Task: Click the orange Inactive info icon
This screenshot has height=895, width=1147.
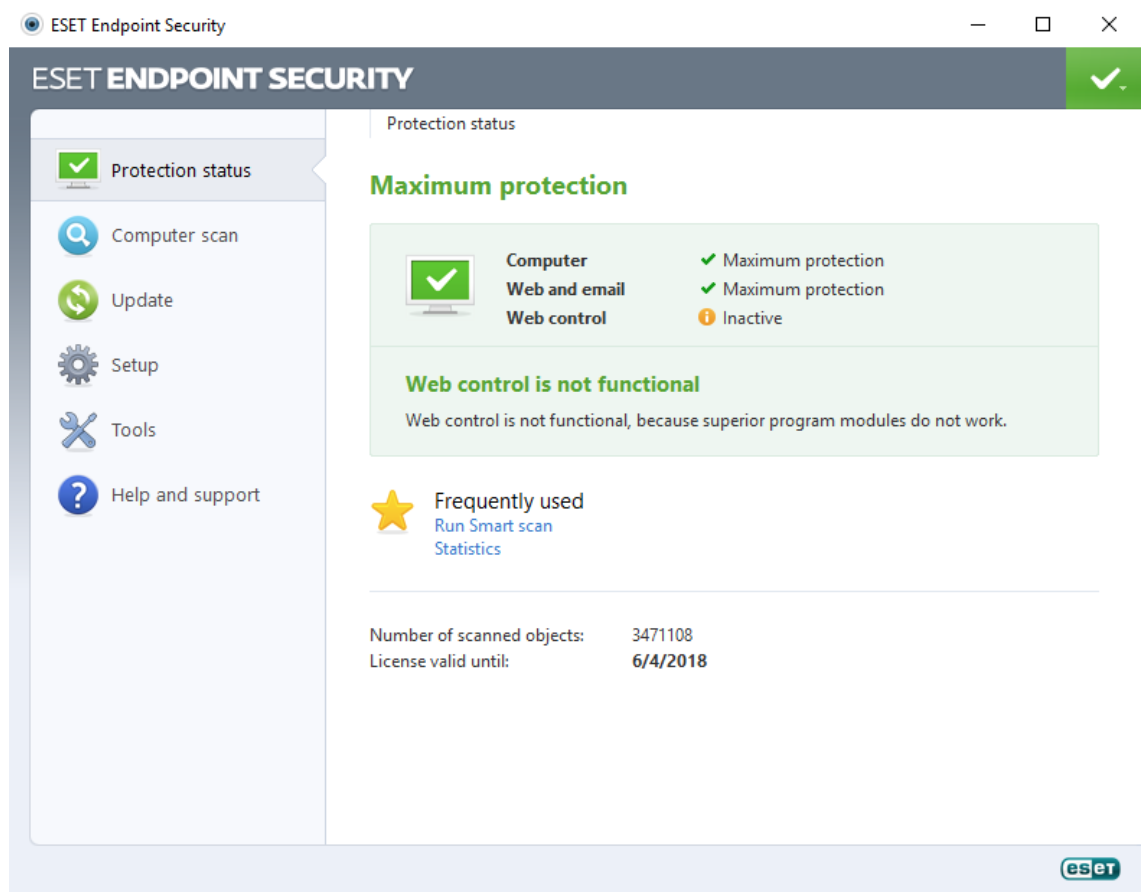Action: point(707,317)
